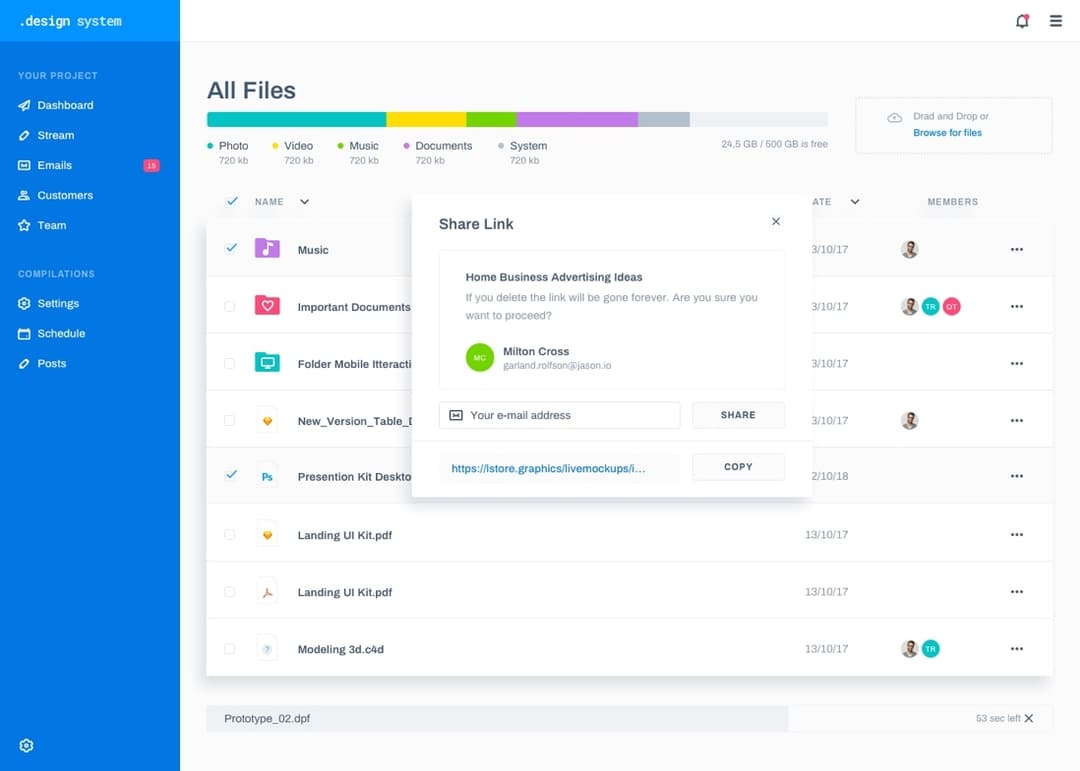Click Browse for files link
The height and width of the screenshot is (771, 1080).
tap(948, 131)
